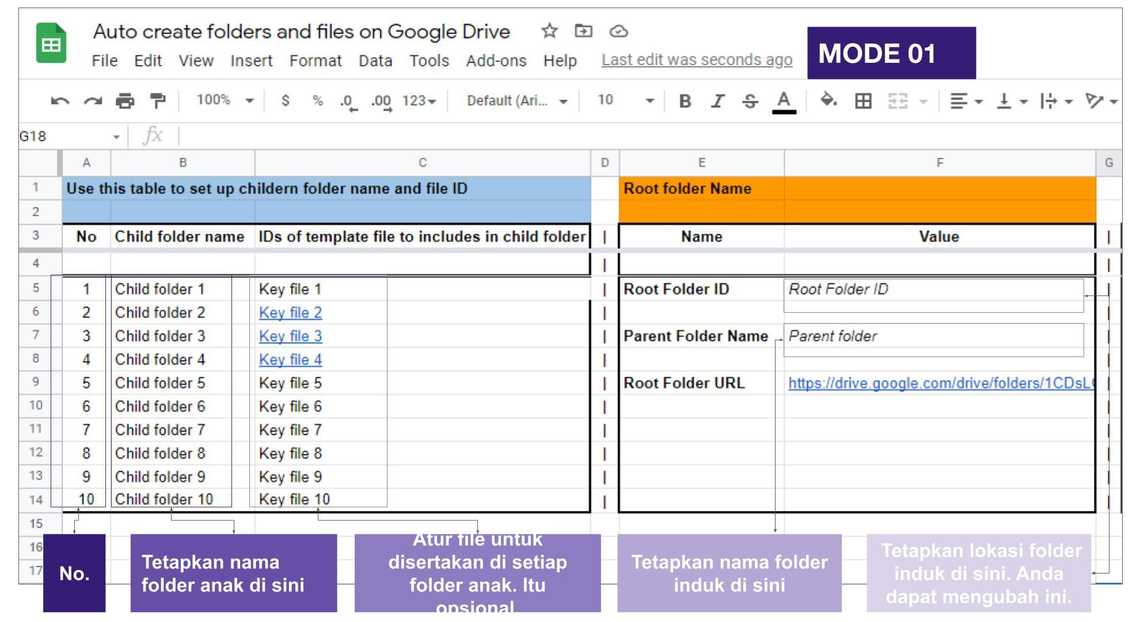Click 'Last edit was seconds ago' link
Image resolution: width=1140 pixels, height=622 pixels.
pyautogui.click(x=697, y=60)
